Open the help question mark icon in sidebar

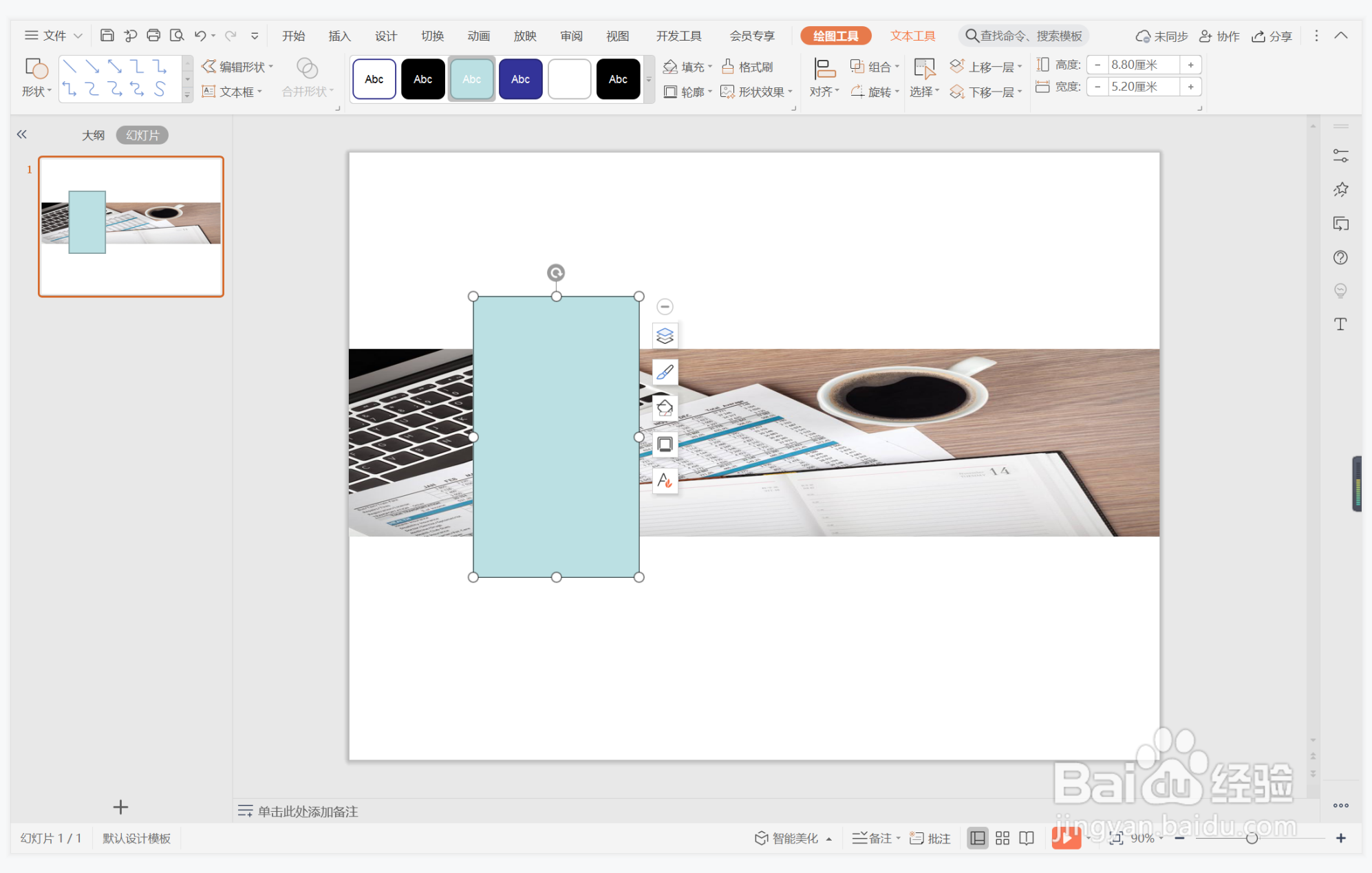pos(1340,257)
